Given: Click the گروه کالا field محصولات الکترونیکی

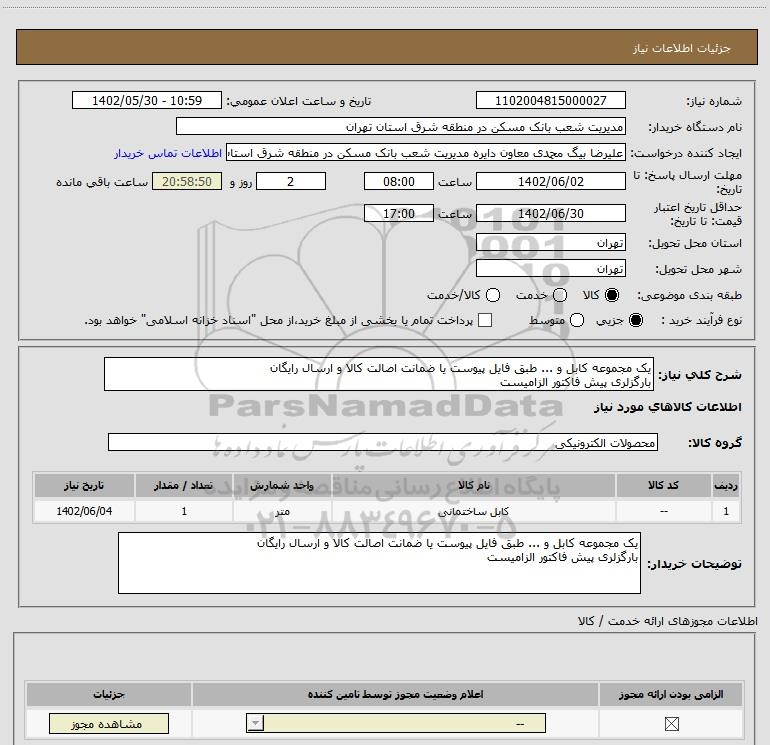Looking at the screenshot, I should pos(383,442).
